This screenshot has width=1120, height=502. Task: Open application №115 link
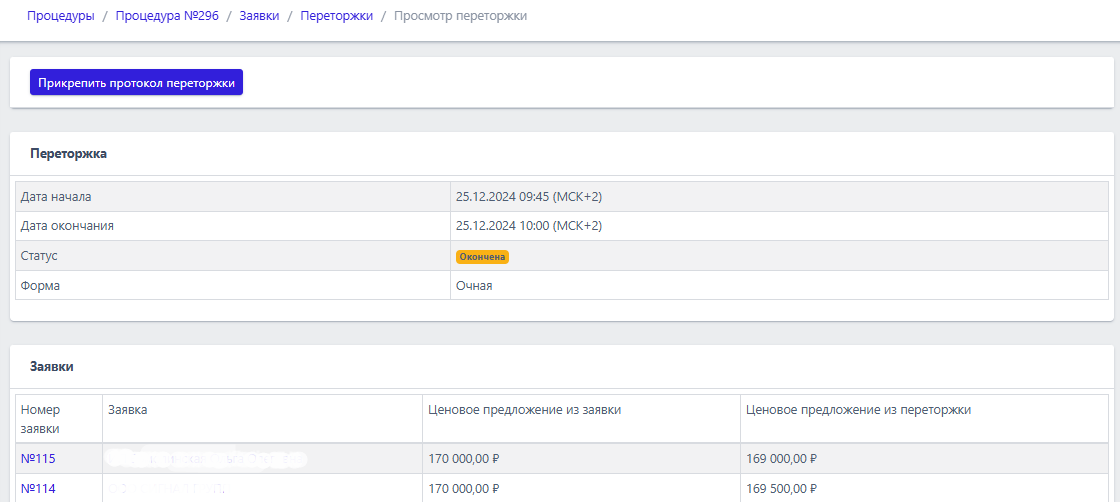tap(38, 459)
